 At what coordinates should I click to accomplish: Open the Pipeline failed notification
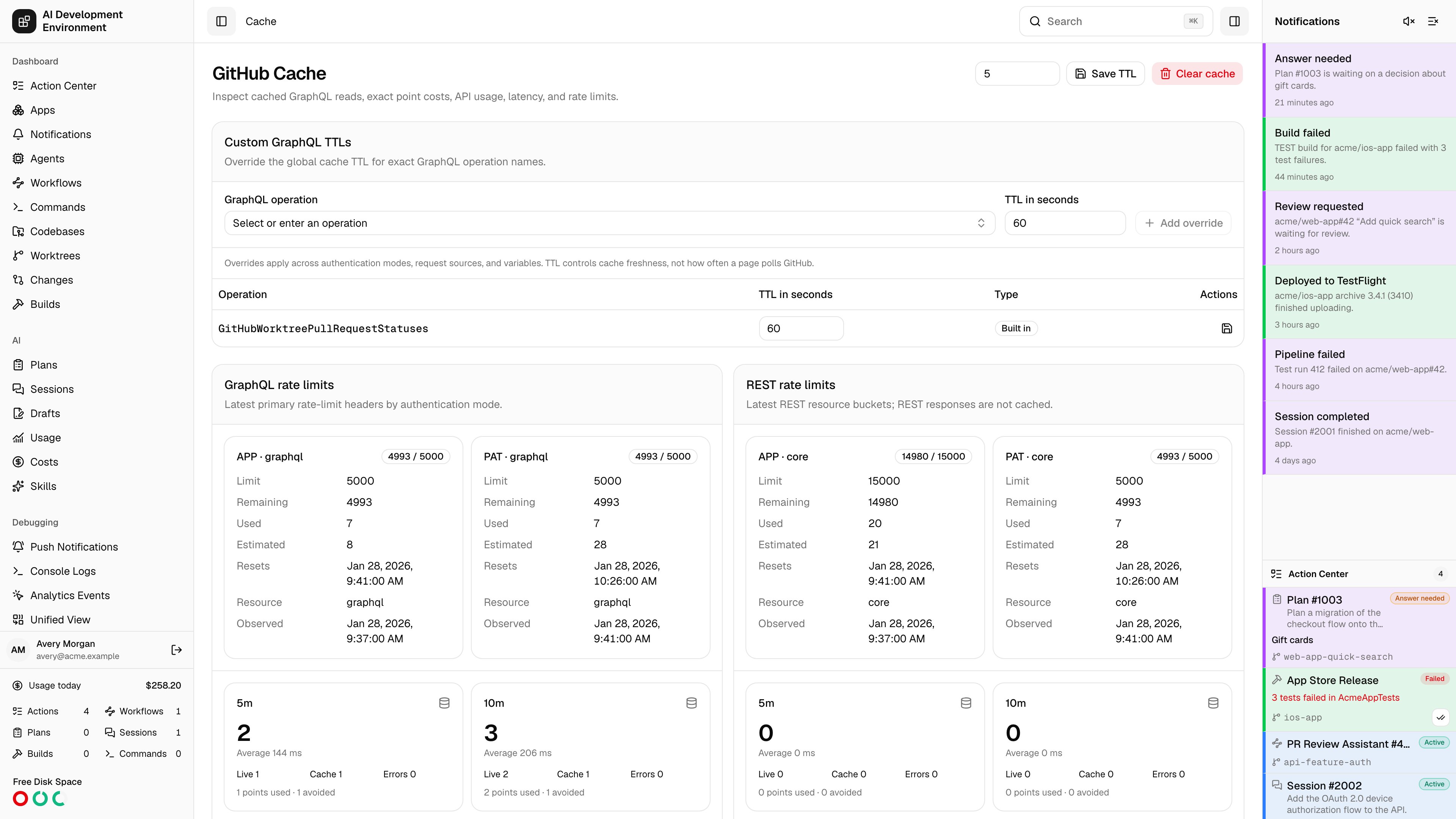pos(1359,370)
